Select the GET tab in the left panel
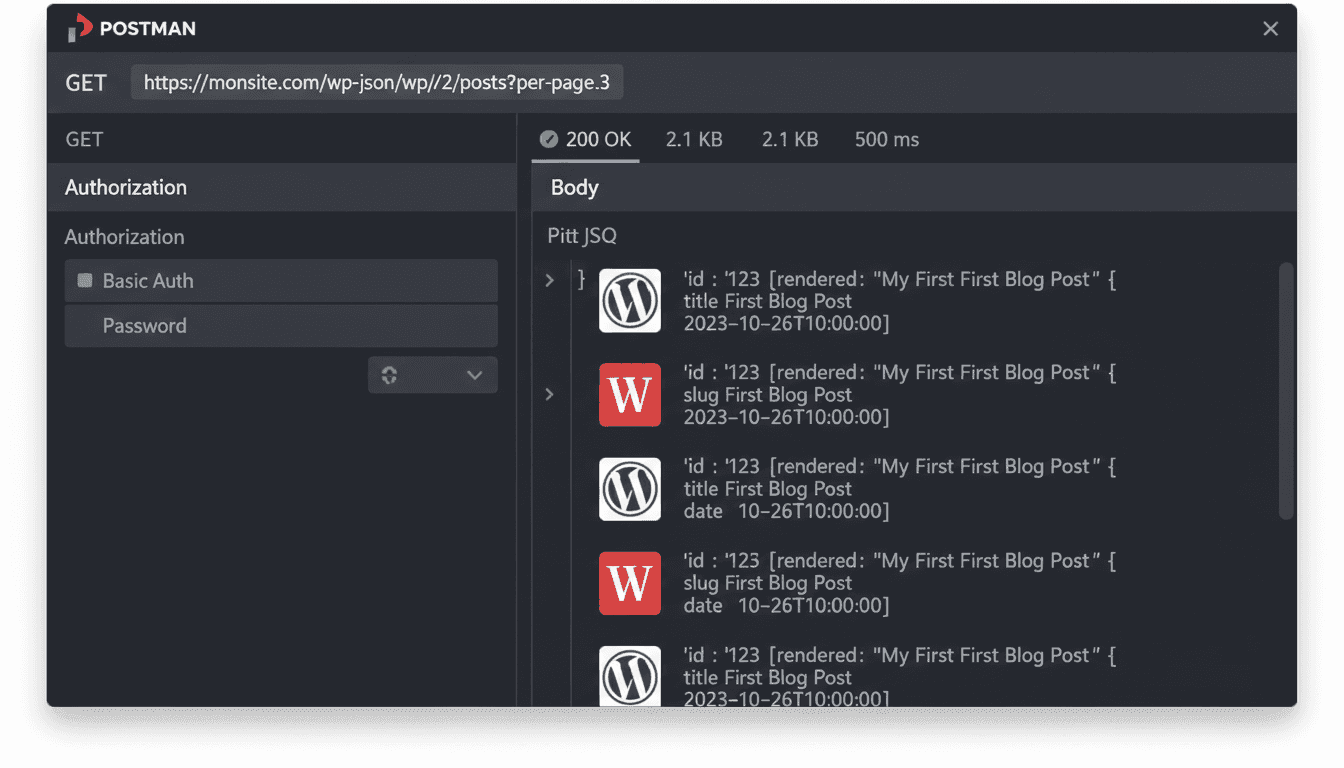This screenshot has height=768, width=1344. (84, 139)
